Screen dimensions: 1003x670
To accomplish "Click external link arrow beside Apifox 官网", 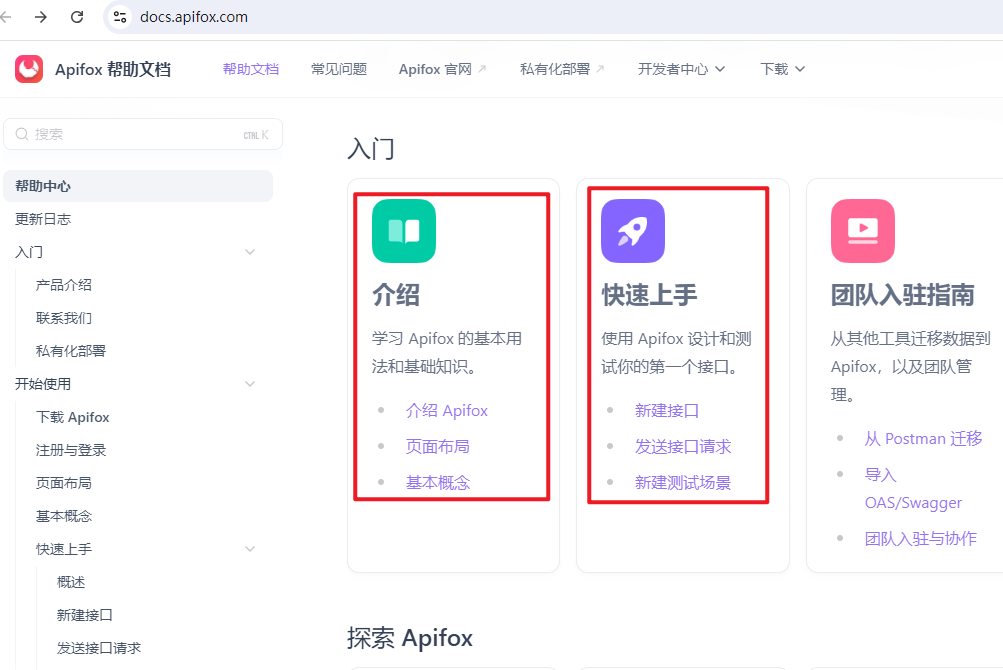I will [x=482, y=68].
